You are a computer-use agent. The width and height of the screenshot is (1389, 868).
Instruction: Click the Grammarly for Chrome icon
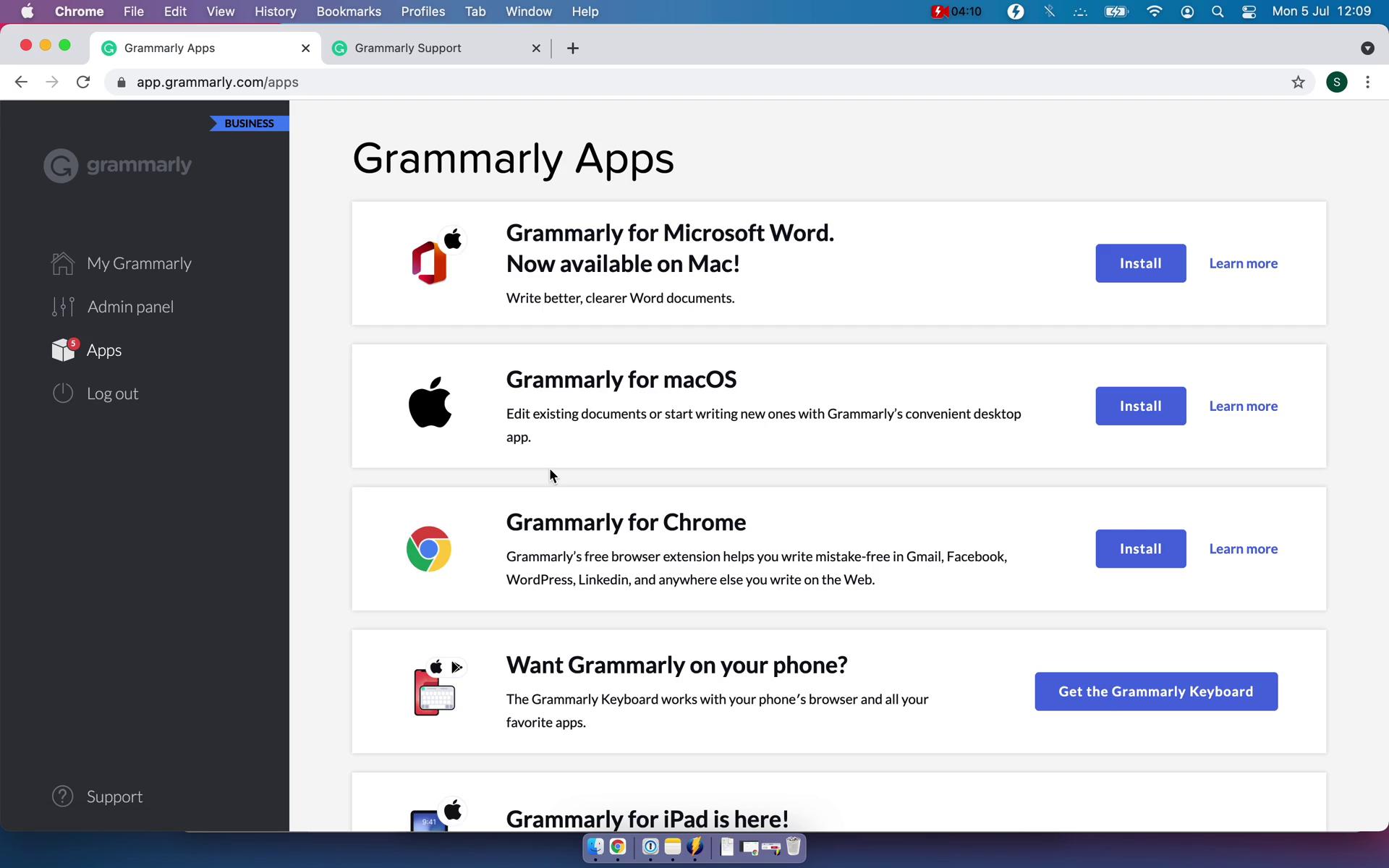click(x=429, y=548)
